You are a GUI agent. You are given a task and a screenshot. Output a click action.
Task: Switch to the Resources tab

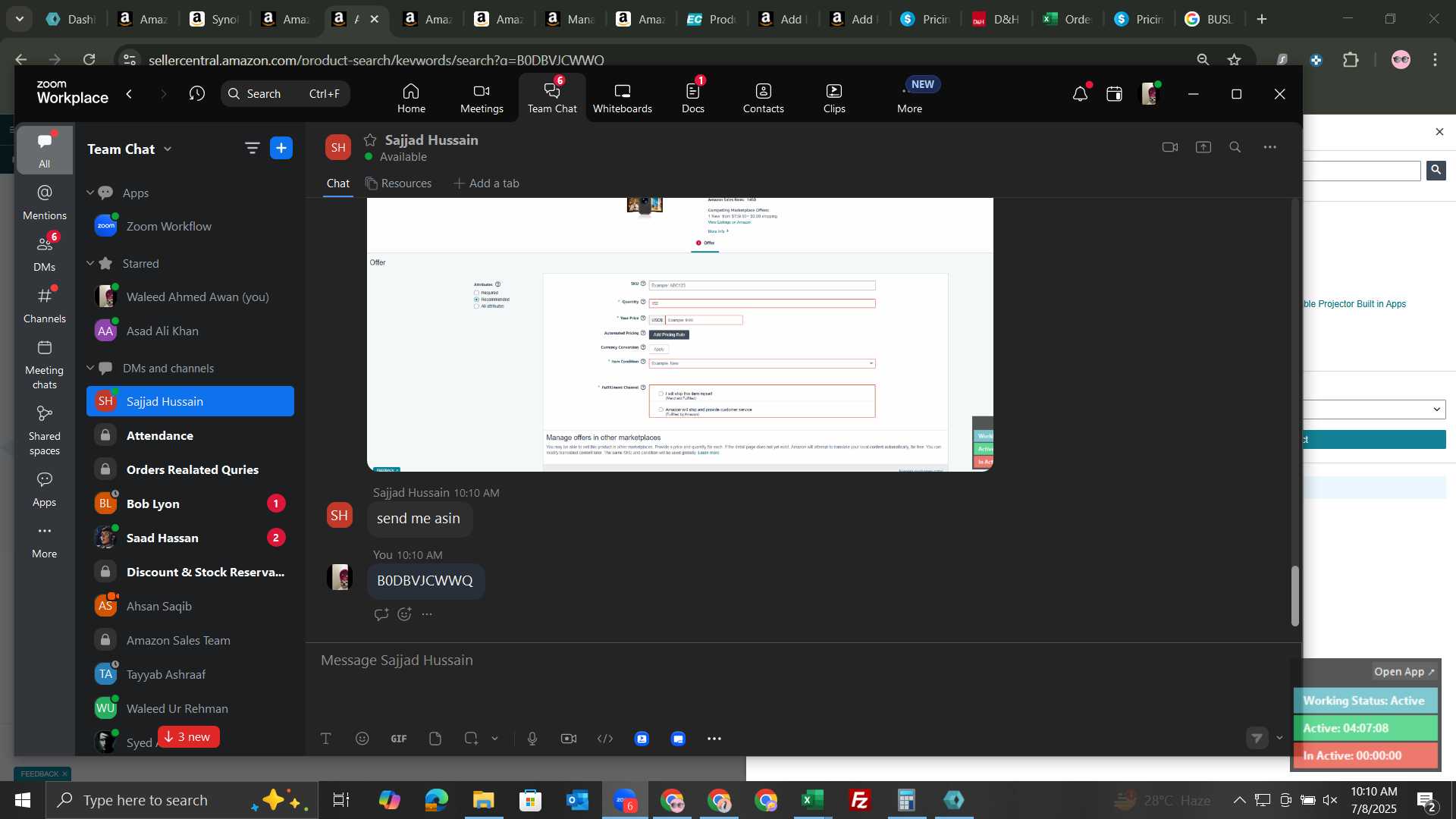pyautogui.click(x=398, y=184)
